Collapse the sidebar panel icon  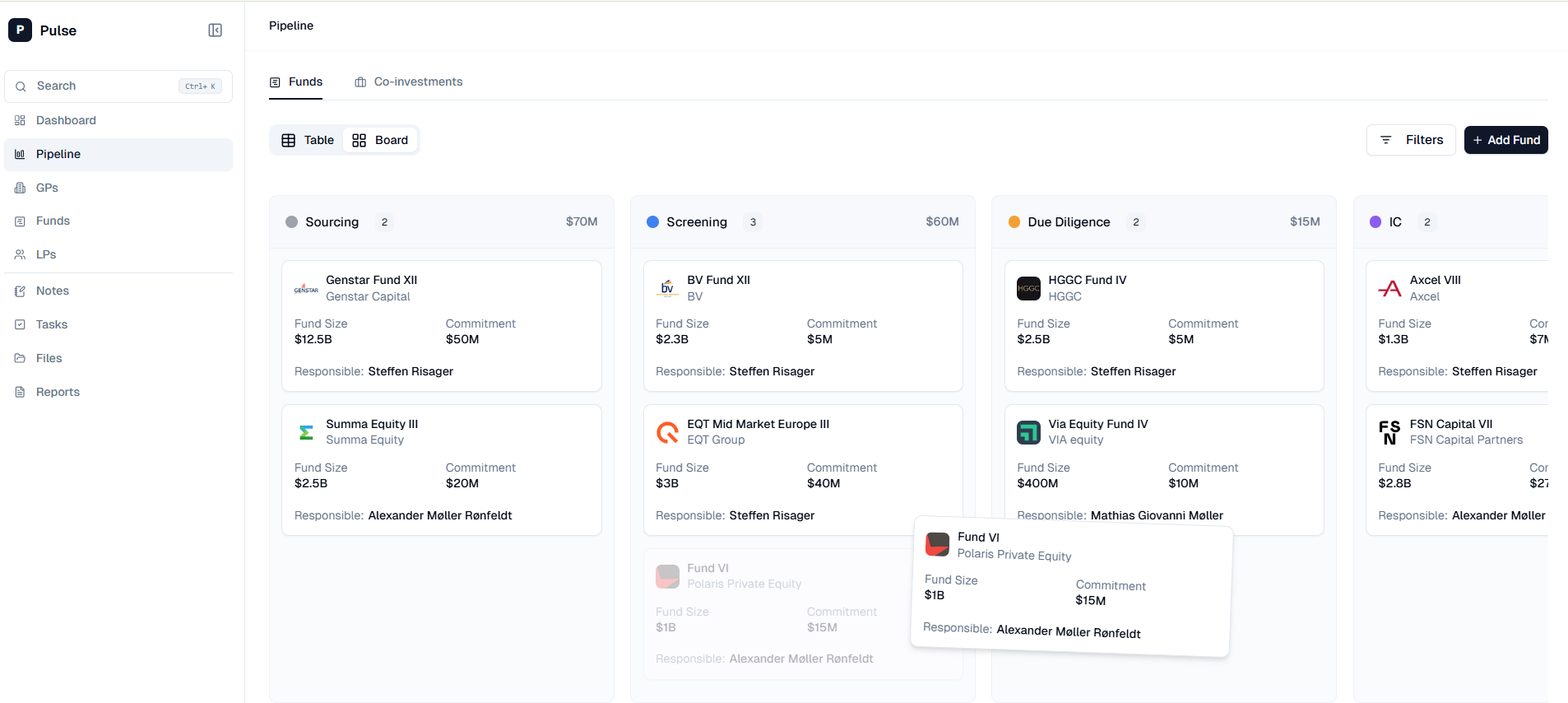tap(215, 30)
